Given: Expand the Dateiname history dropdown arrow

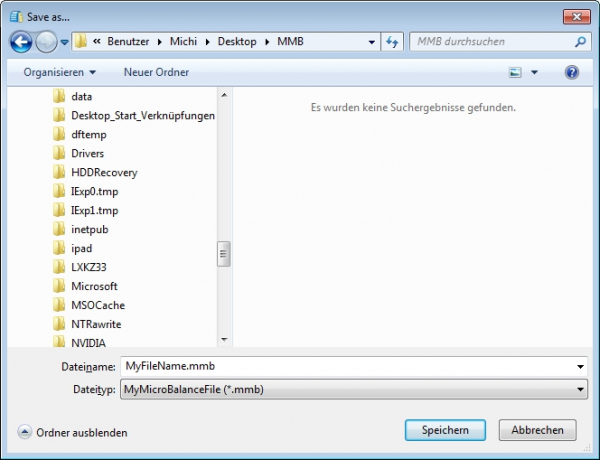Looking at the screenshot, I should tap(580, 367).
